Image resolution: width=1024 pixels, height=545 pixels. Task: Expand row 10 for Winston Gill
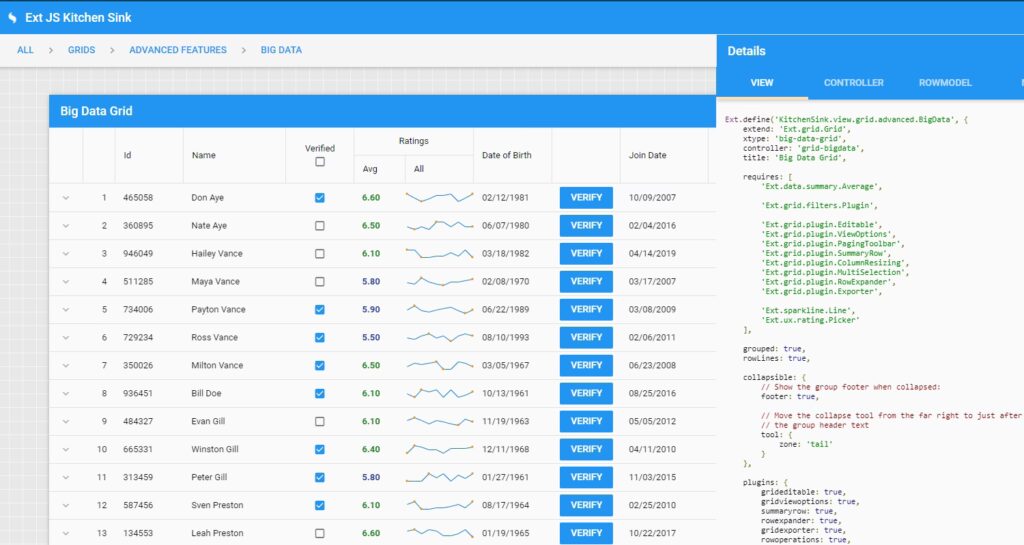click(x=66, y=450)
